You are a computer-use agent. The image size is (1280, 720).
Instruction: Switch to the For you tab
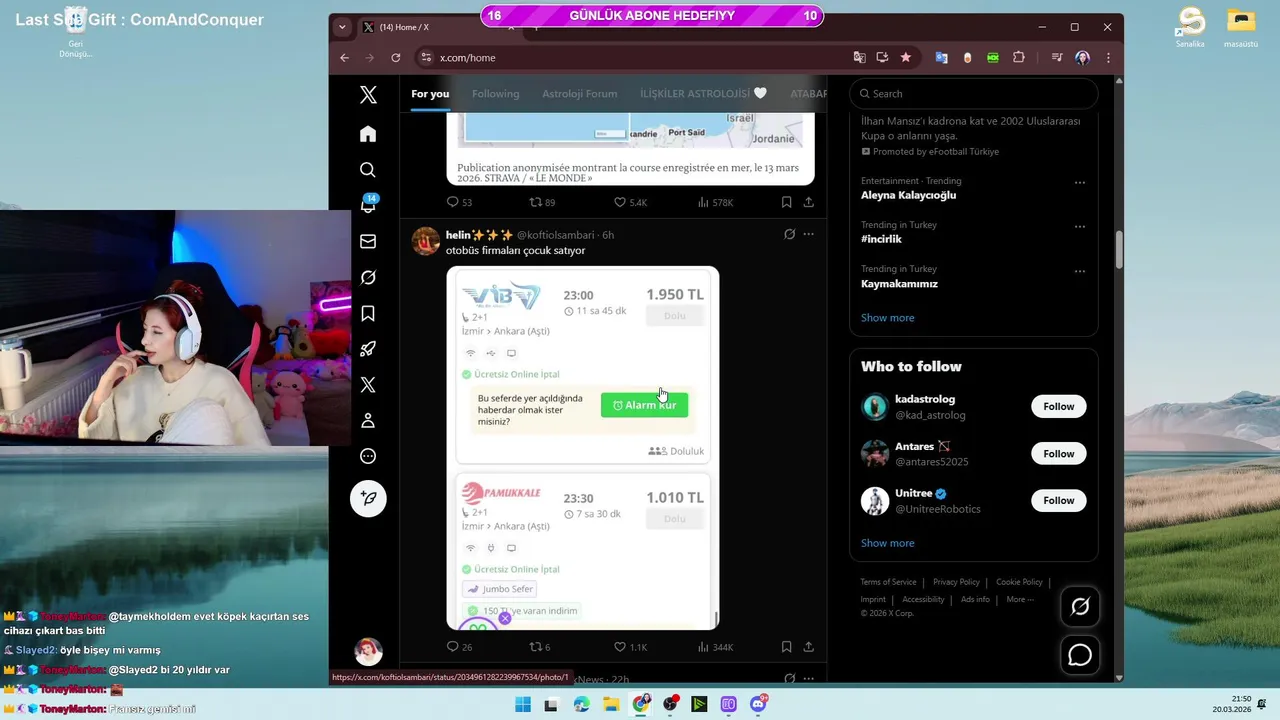(x=430, y=94)
